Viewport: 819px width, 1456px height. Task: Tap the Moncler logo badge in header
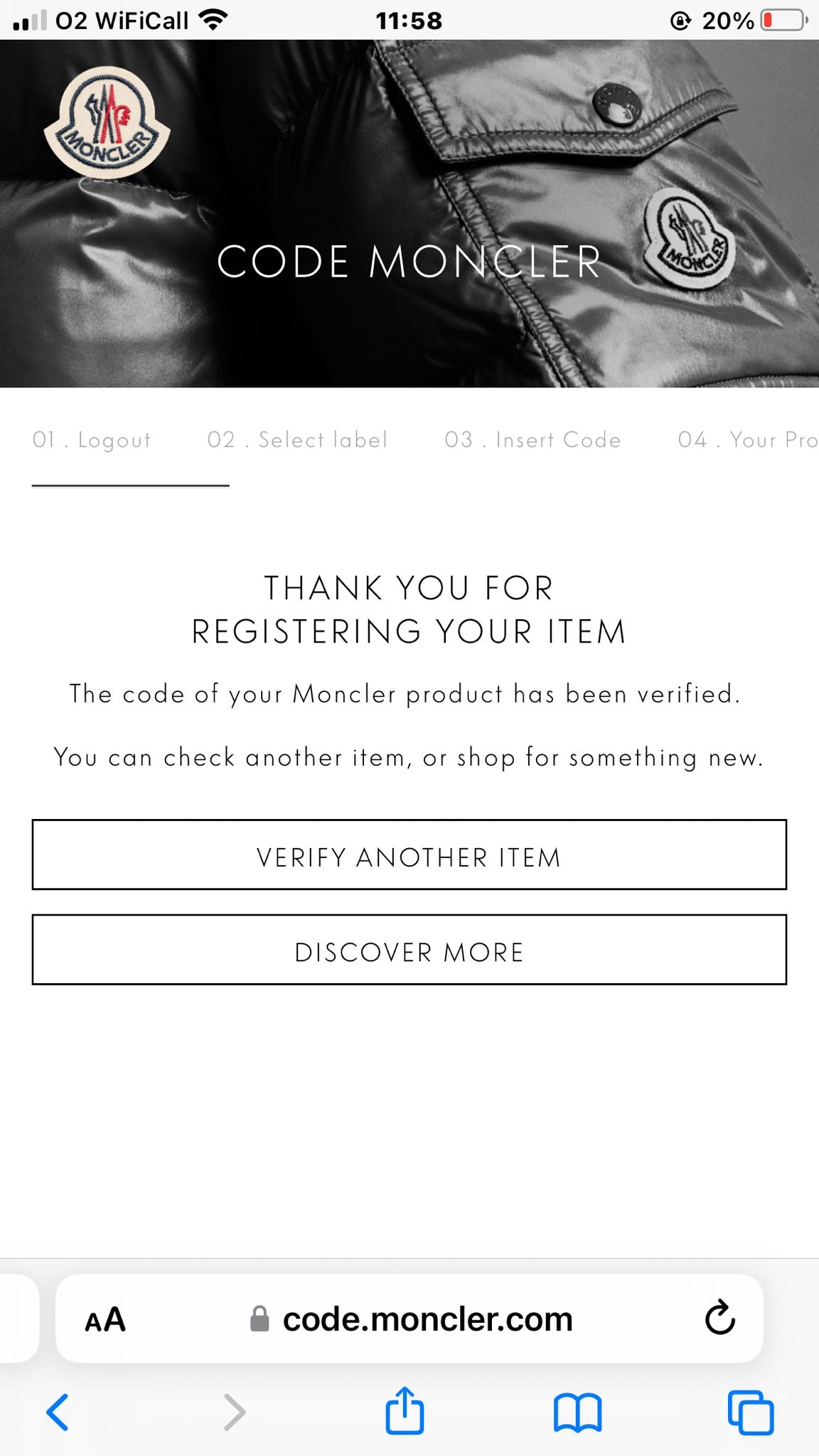[107, 122]
